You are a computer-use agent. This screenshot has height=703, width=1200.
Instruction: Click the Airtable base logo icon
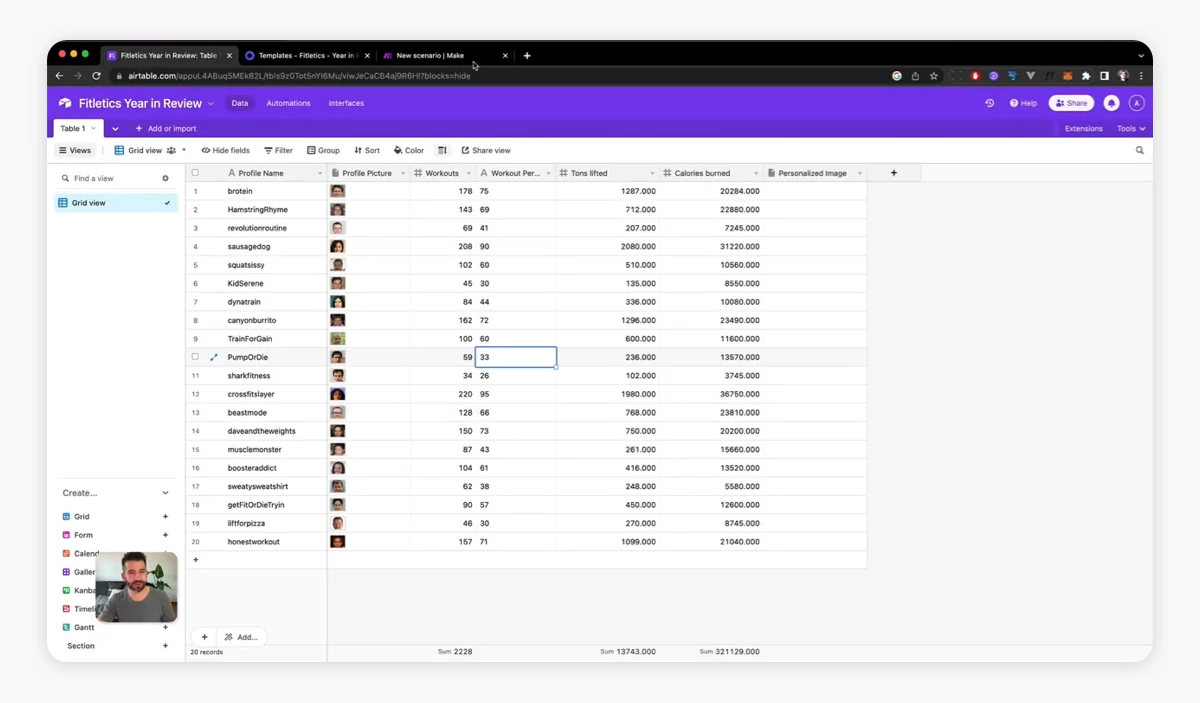[x=65, y=103]
